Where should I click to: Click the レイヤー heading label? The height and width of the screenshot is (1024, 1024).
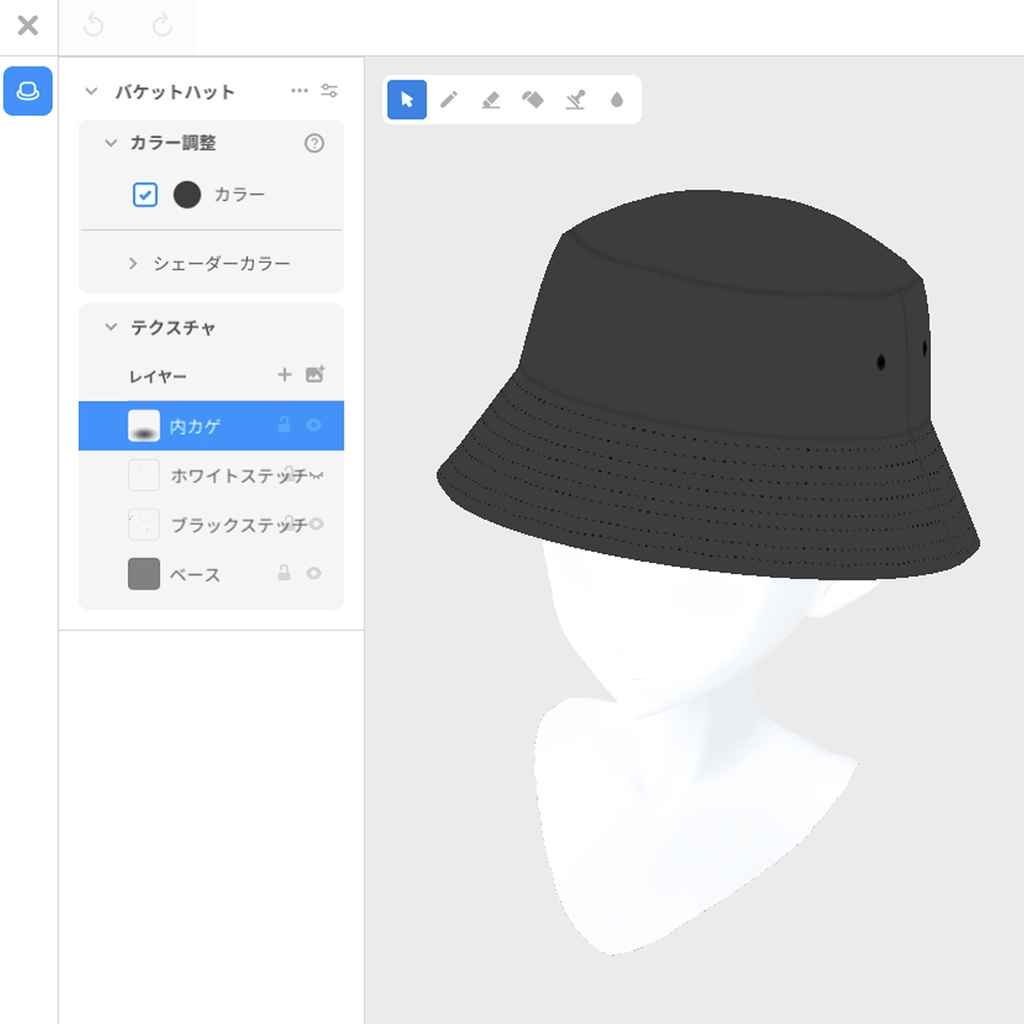tap(158, 376)
